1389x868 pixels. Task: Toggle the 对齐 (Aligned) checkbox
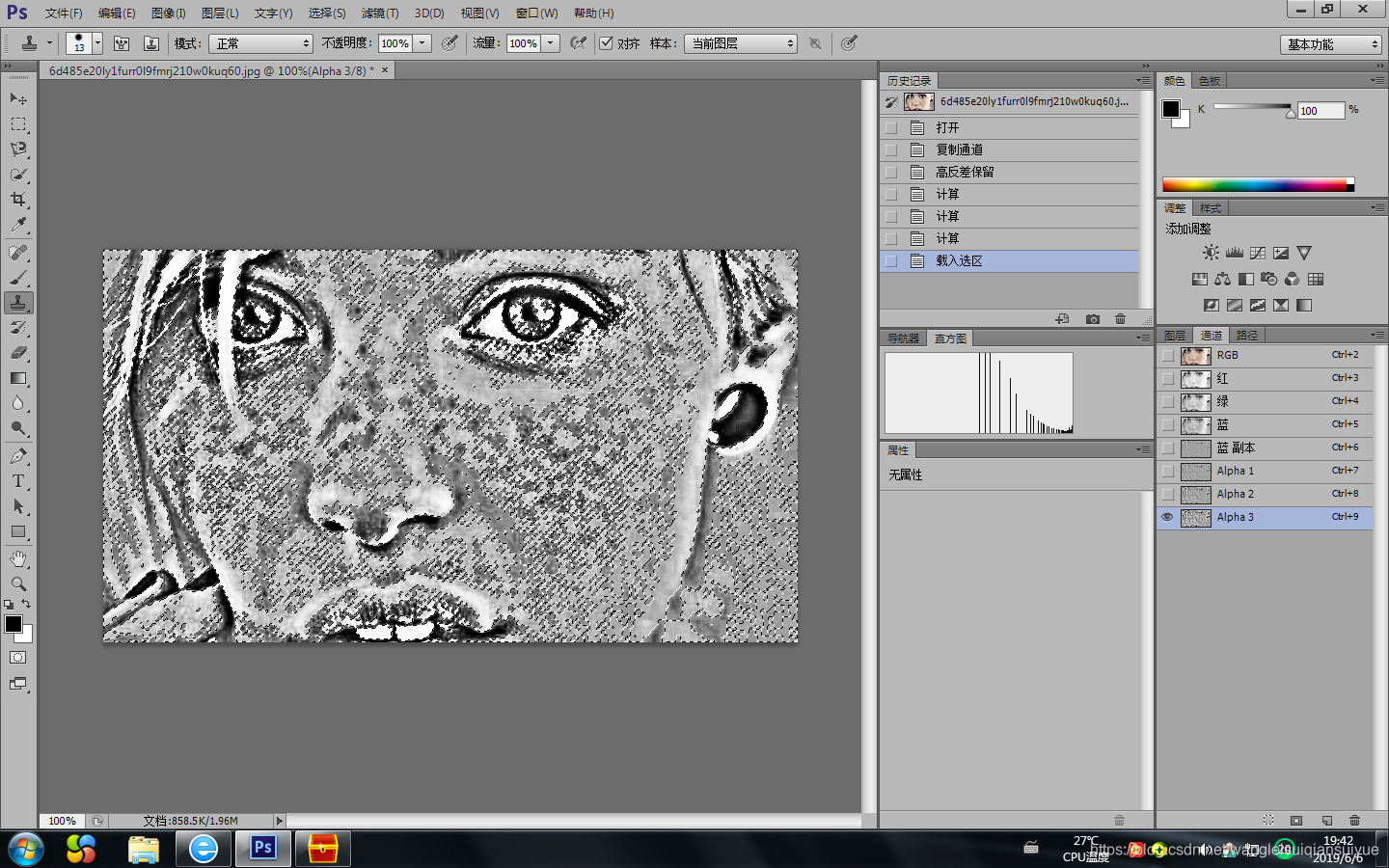(x=606, y=43)
